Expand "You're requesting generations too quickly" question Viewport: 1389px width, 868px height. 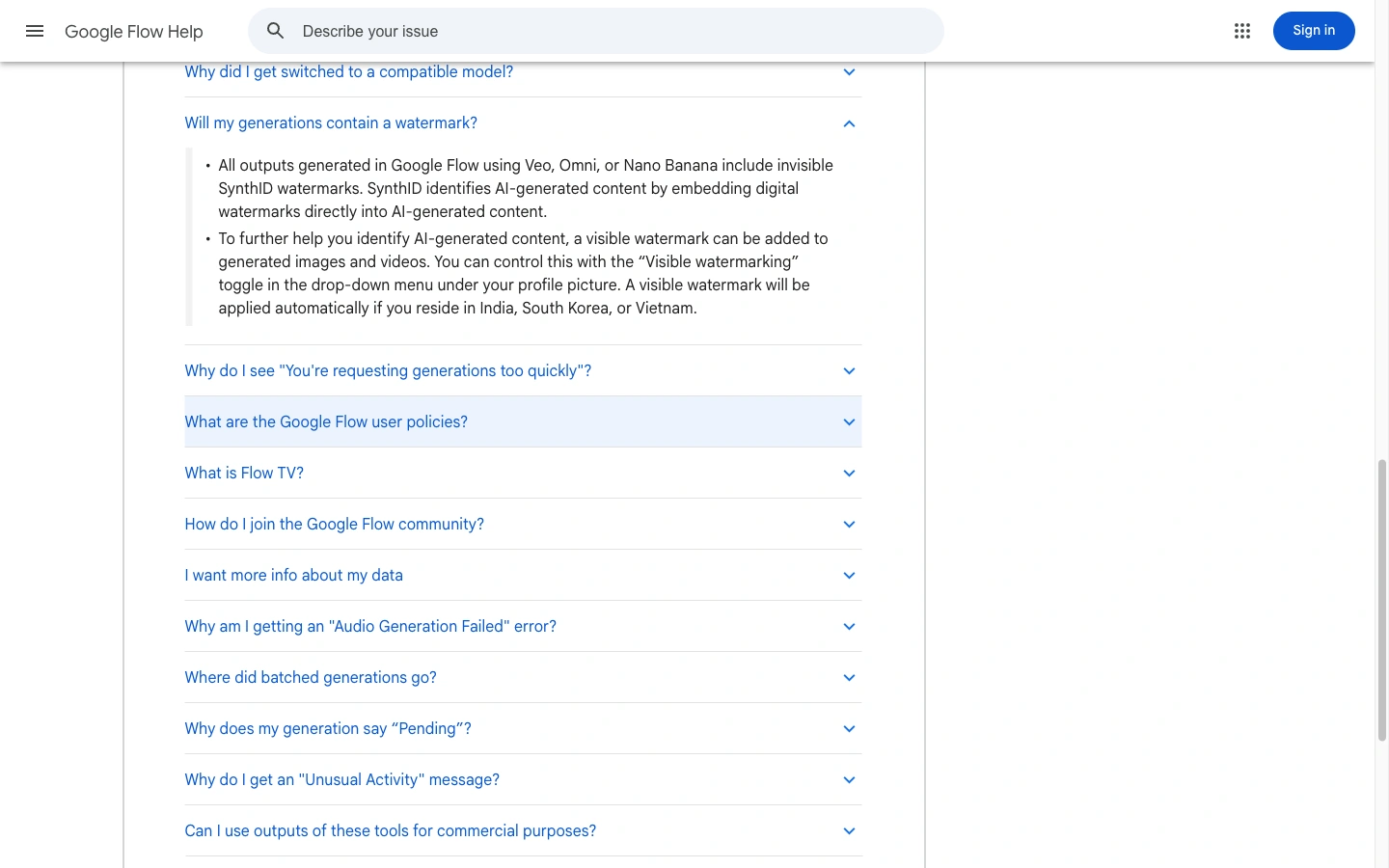point(523,371)
